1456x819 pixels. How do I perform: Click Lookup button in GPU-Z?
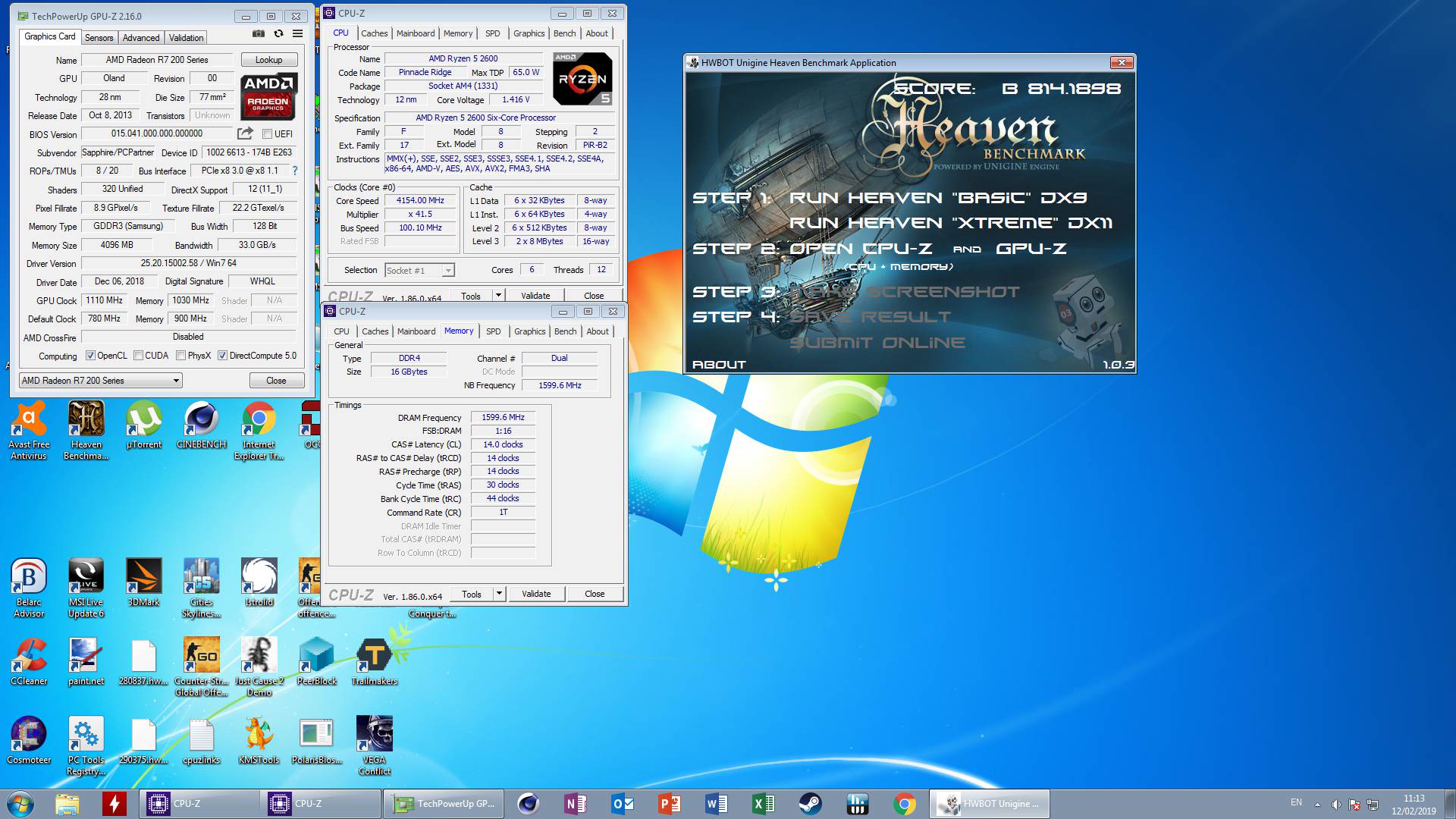point(268,60)
